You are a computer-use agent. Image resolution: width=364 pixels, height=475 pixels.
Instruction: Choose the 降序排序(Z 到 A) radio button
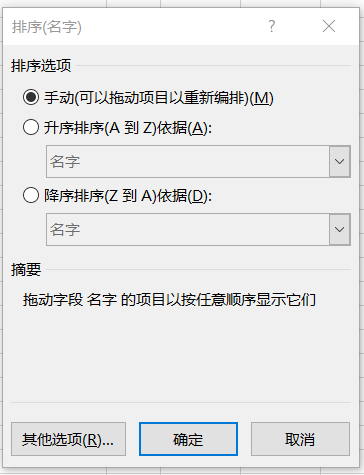pyautogui.click(x=31, y=195)
